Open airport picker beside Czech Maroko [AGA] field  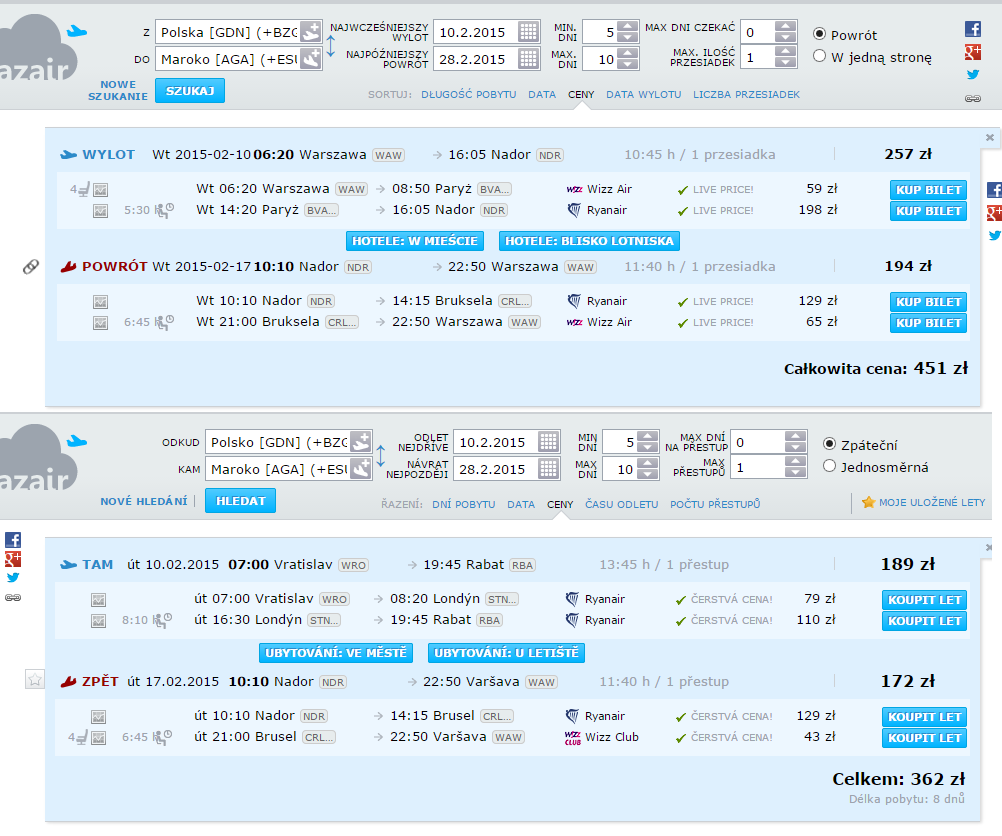360,469
